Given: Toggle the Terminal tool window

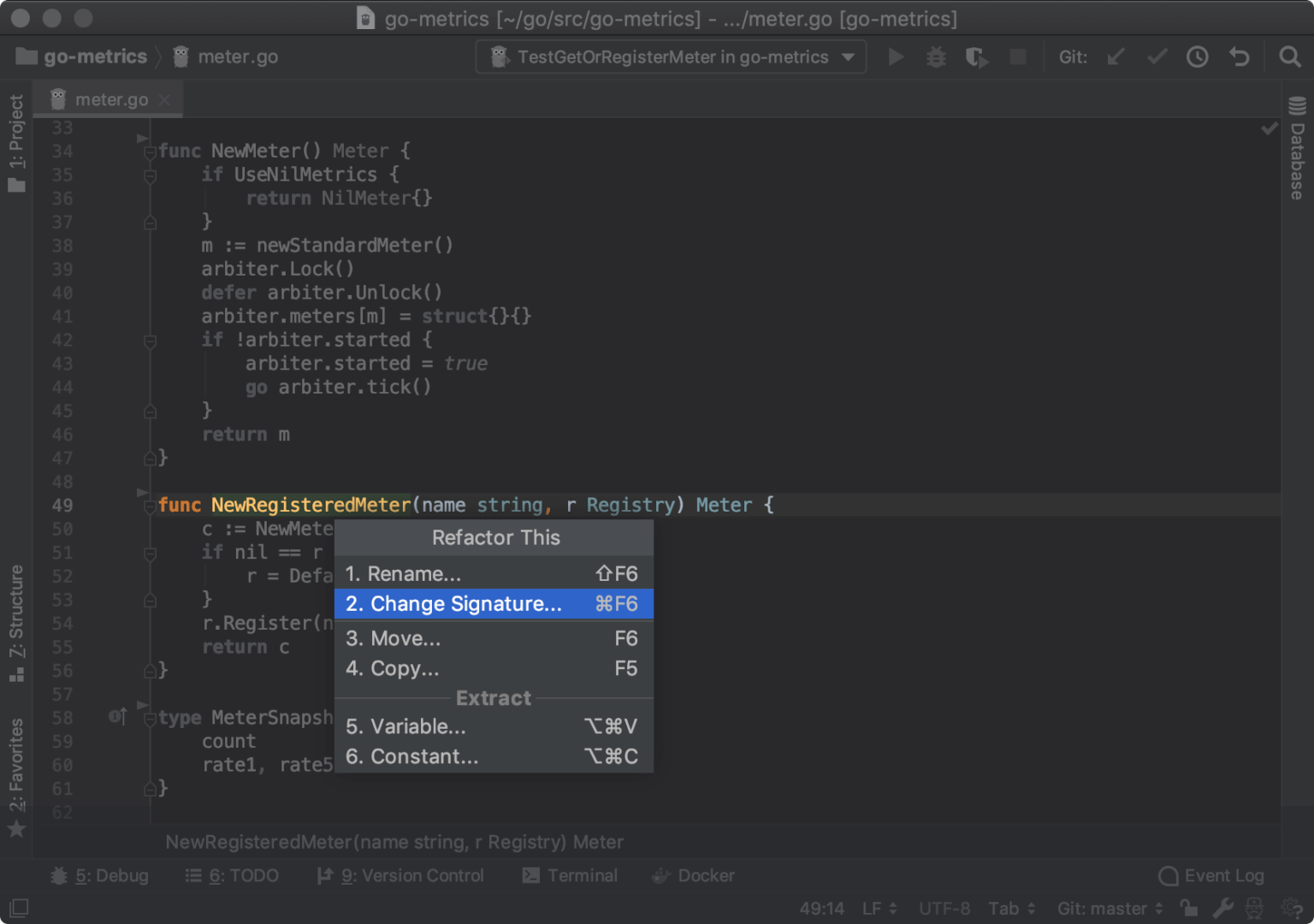Looking at the screenshot, I should [x=570, y=875].
